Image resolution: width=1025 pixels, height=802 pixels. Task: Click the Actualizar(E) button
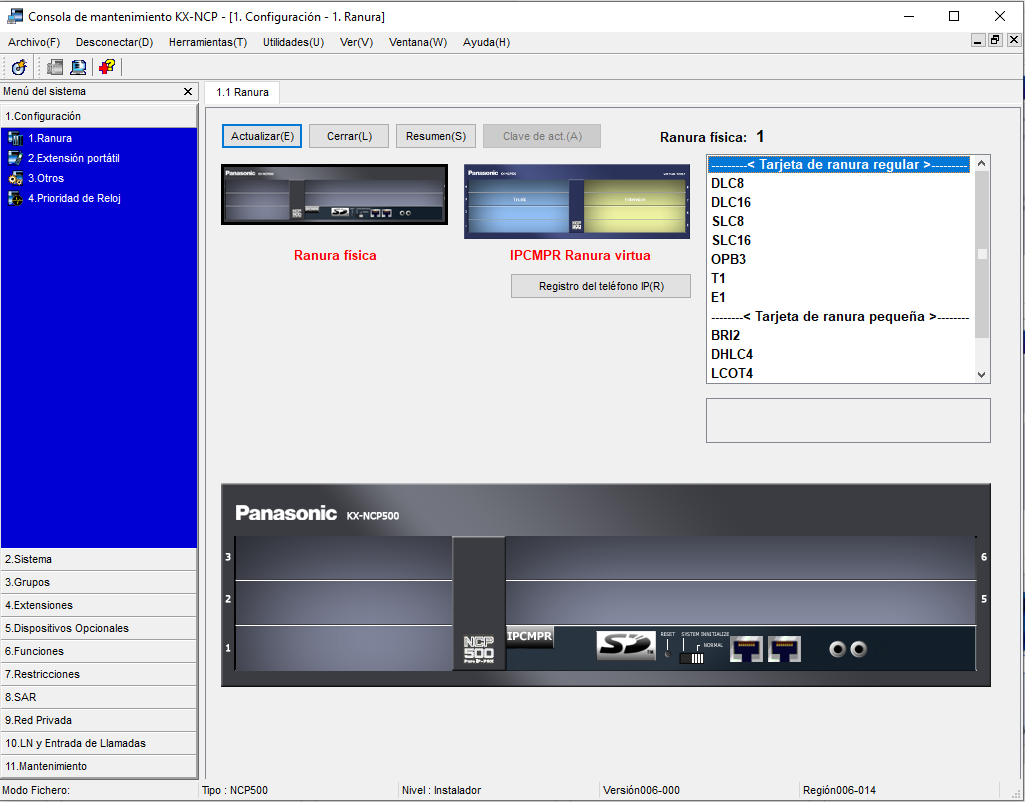tap(261, 136)
